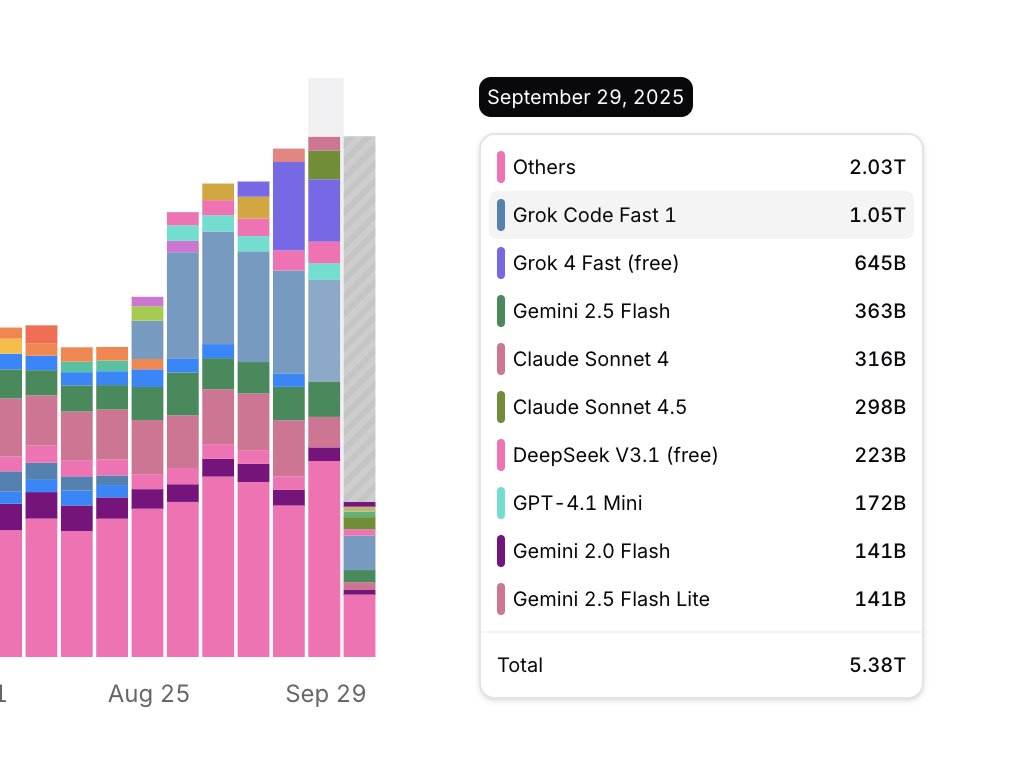Click the lime green segment above Aug 25

click(147, 314)
